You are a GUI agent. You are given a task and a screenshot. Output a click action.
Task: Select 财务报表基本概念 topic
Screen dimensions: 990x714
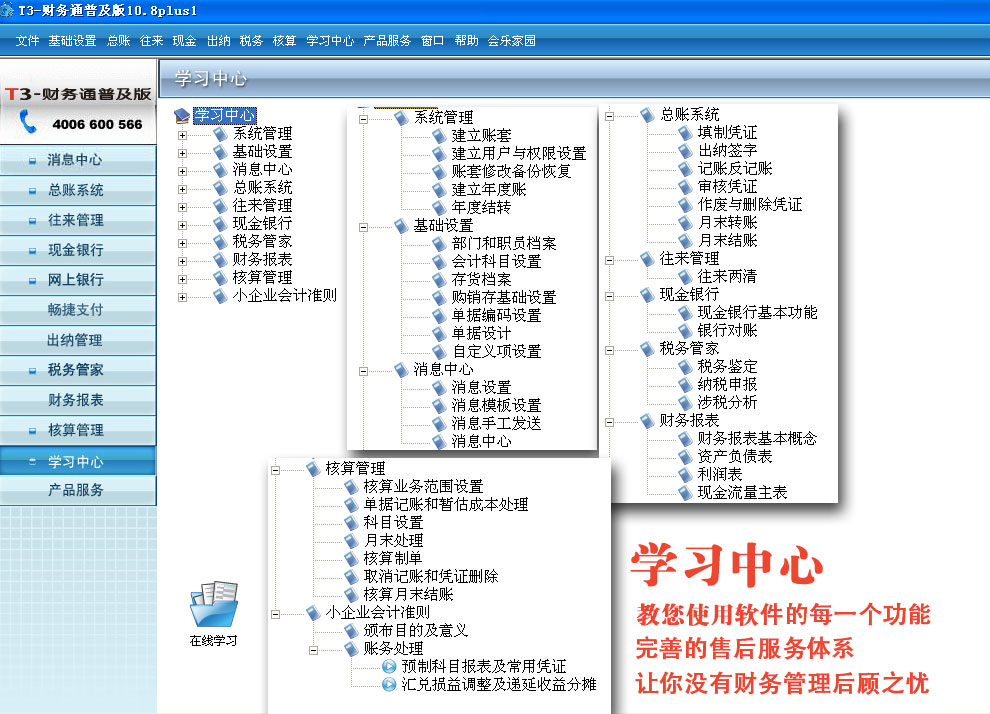pyautogui.click(x=757, y=438)
